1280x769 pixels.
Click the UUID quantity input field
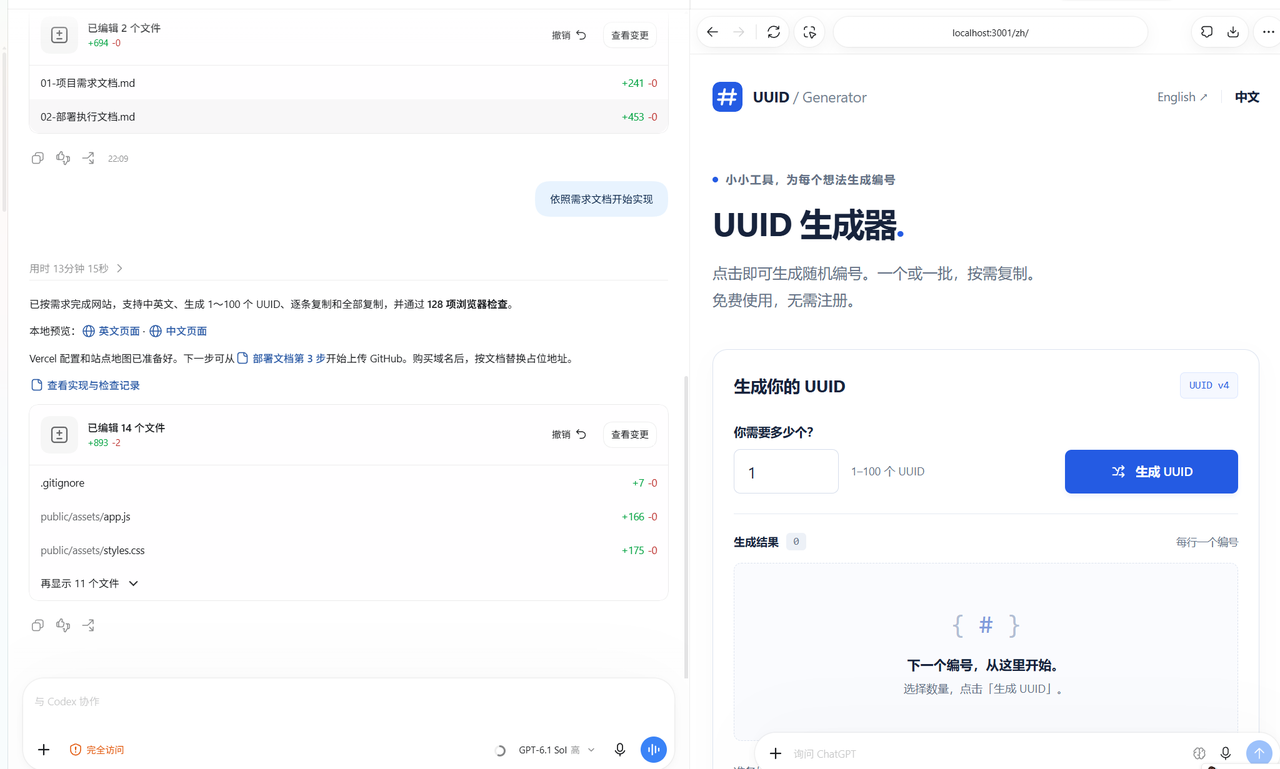click(x=786, y=471)
